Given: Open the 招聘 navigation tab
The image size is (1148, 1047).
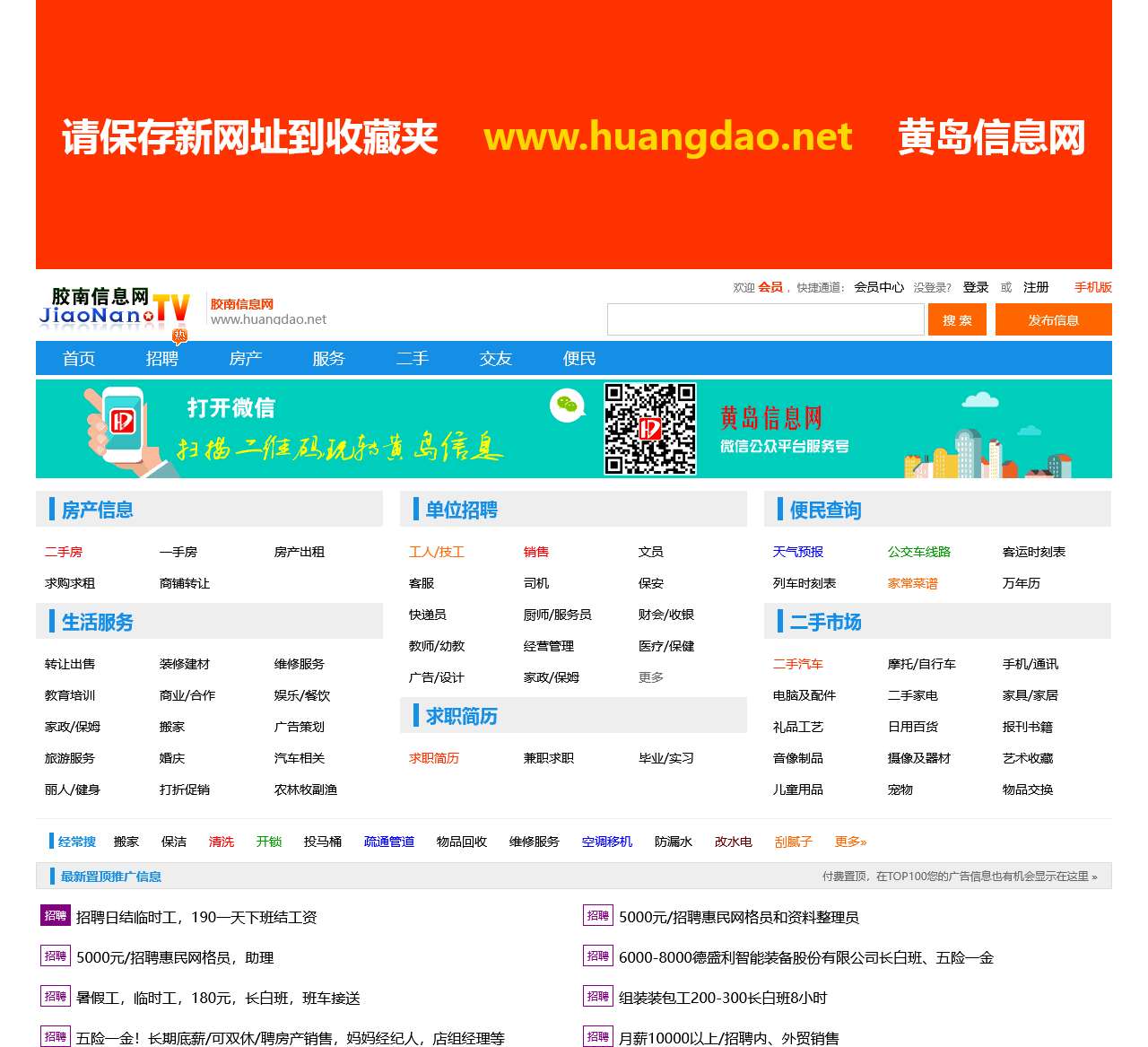Looking at the screenshot, I should (x=162, y=359).
